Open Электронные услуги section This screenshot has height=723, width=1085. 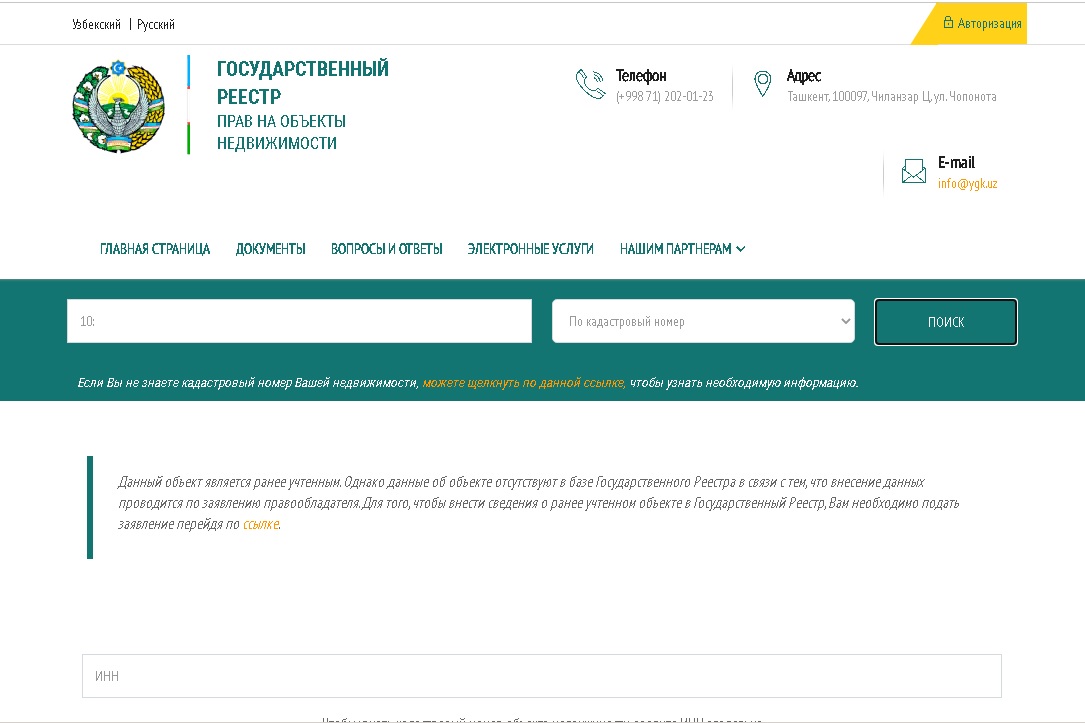point(530,249)
